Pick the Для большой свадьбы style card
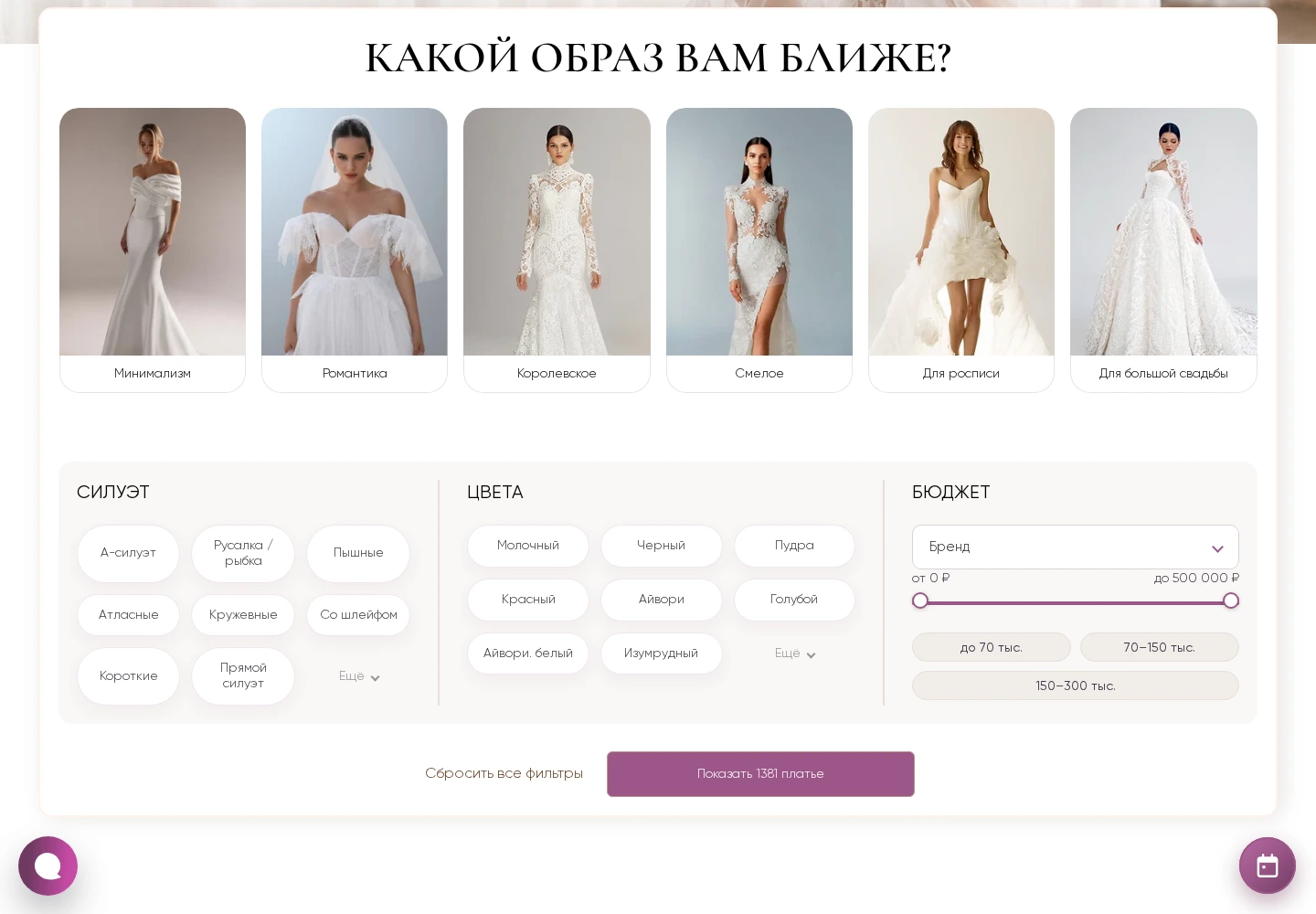The image size is (1316, 914). (x=1163, y=250)
